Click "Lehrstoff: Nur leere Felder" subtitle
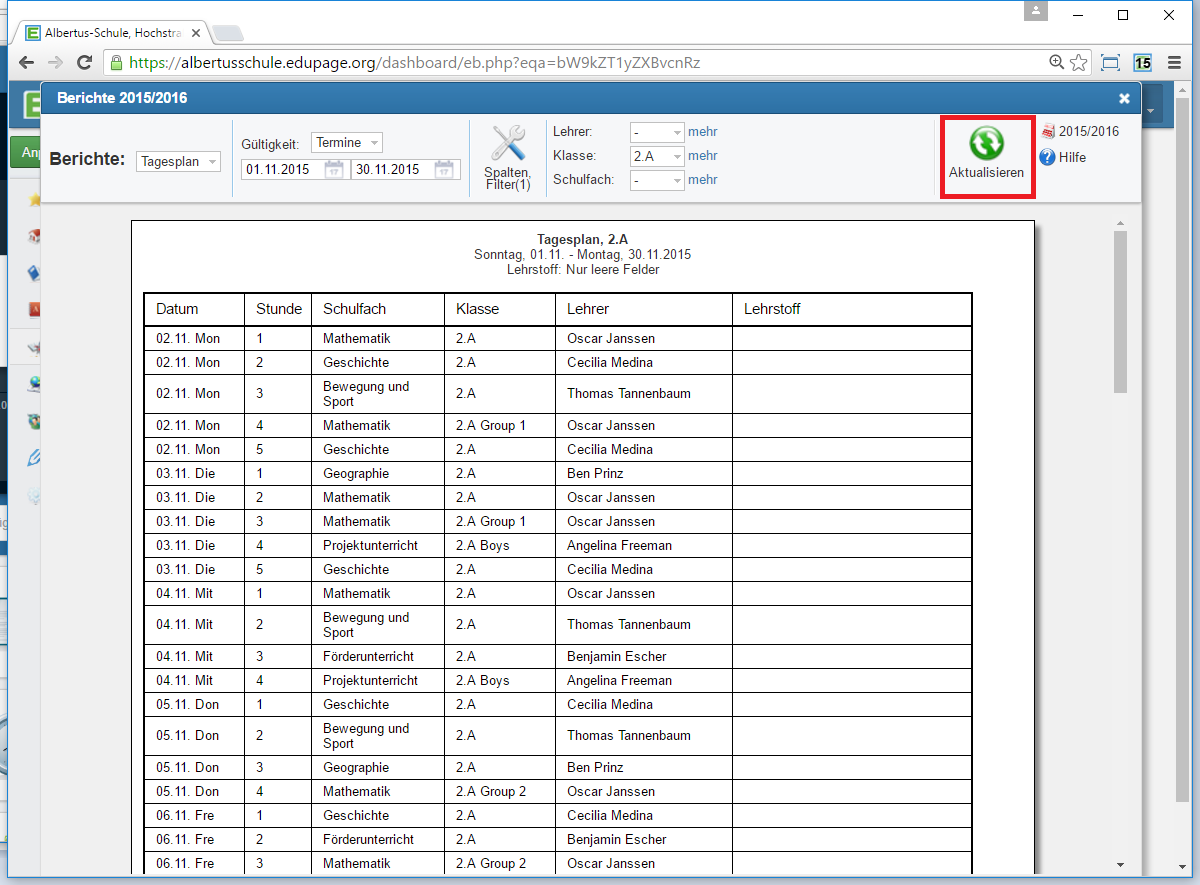The height and width of the screenshot is (885, 1200). pos(583,269)
